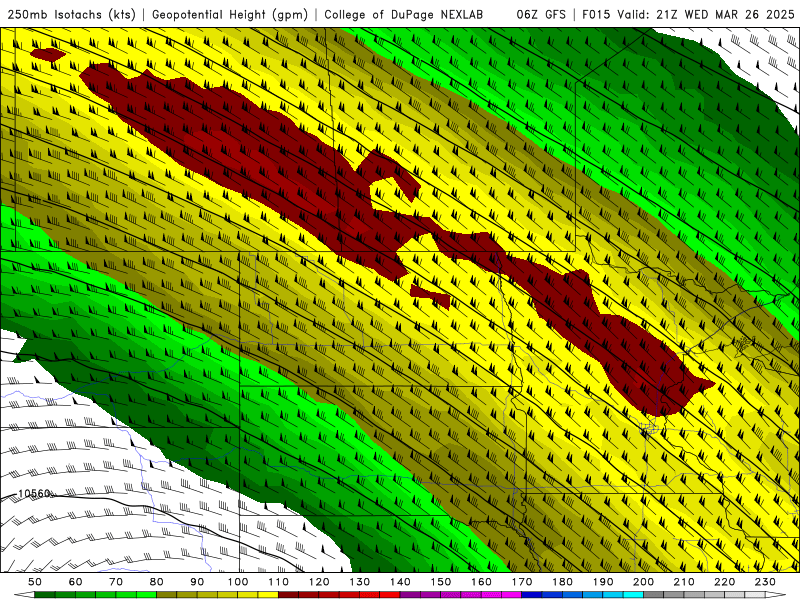Image resolution: width=800 pixels, height=600 pixels.
Task: Click the '50' legend value
Action: [35, 582]
